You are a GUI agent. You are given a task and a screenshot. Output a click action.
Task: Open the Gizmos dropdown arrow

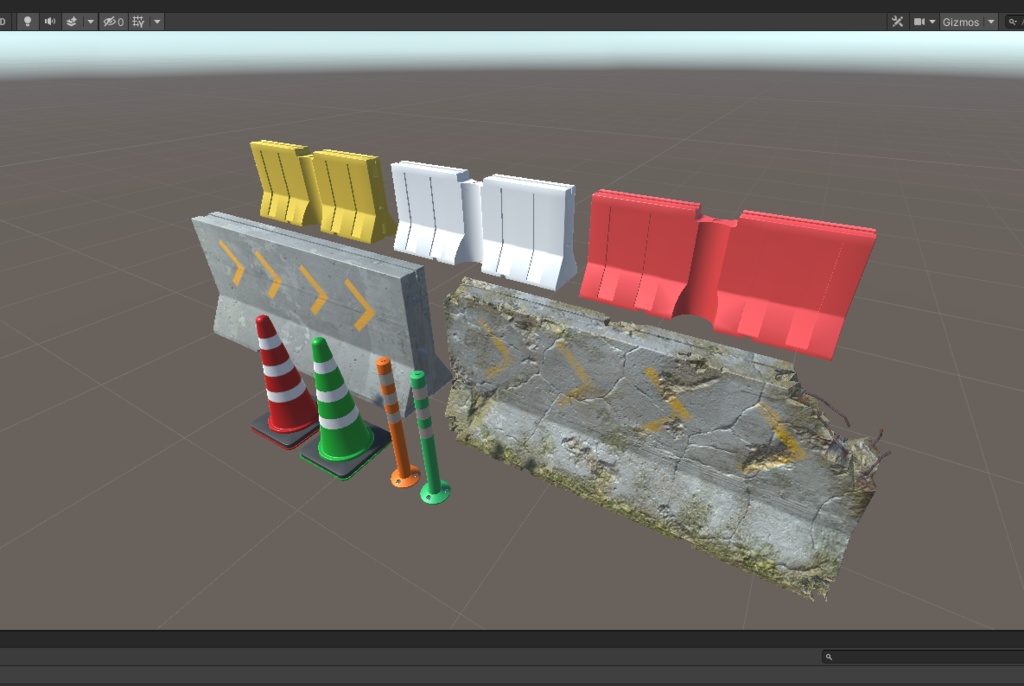990,21
